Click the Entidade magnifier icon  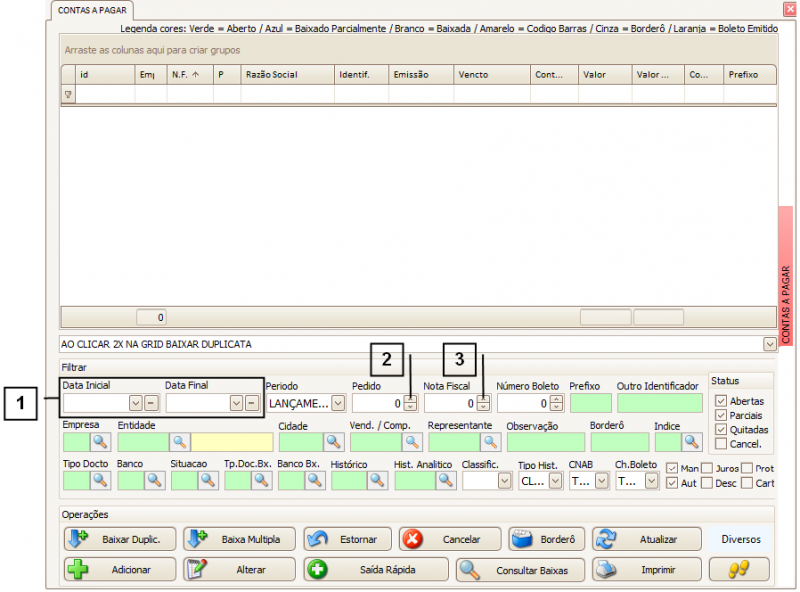point(178,441)
